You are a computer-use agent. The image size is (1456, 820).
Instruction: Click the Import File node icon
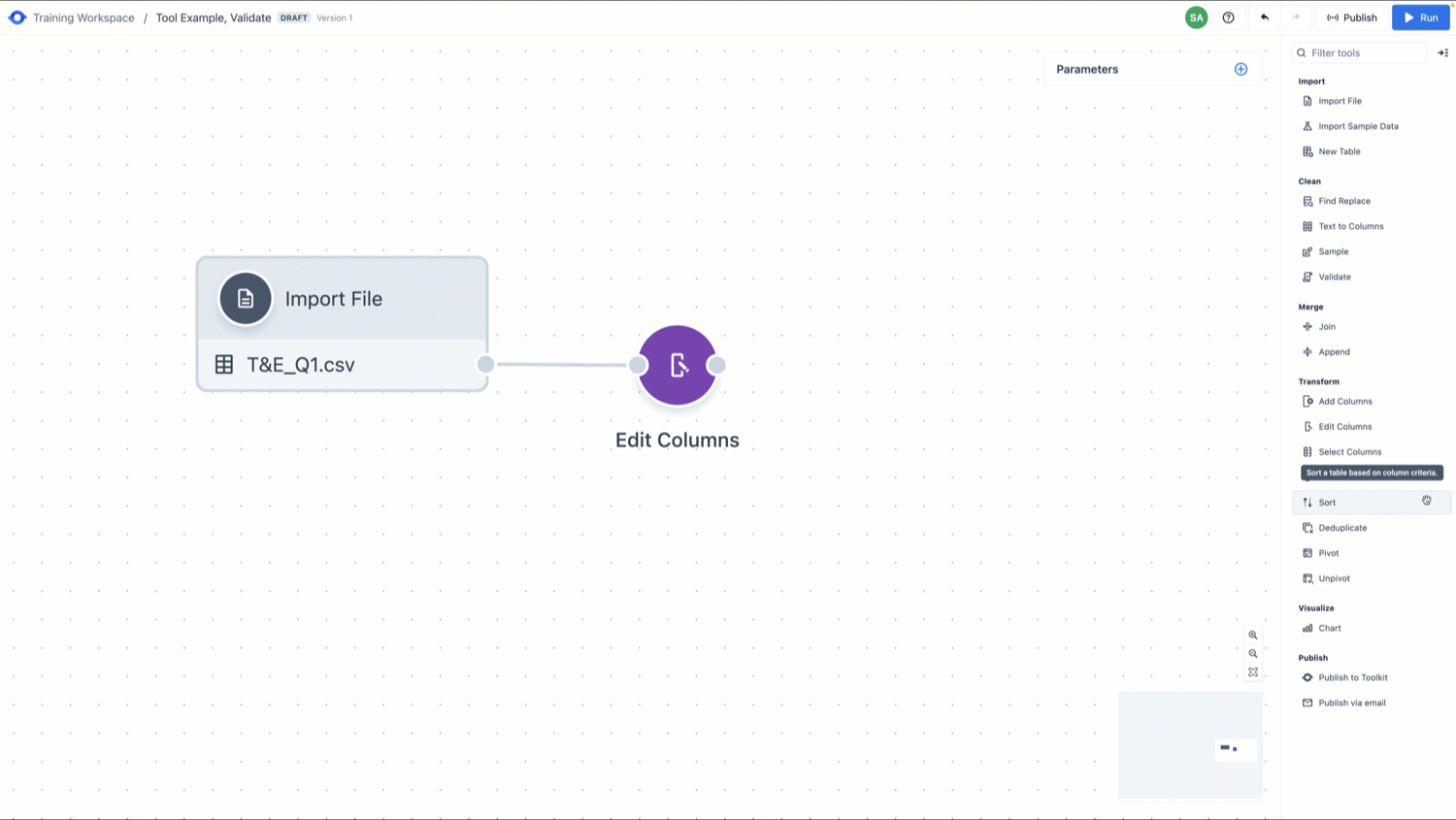click(x=246, y=298)
